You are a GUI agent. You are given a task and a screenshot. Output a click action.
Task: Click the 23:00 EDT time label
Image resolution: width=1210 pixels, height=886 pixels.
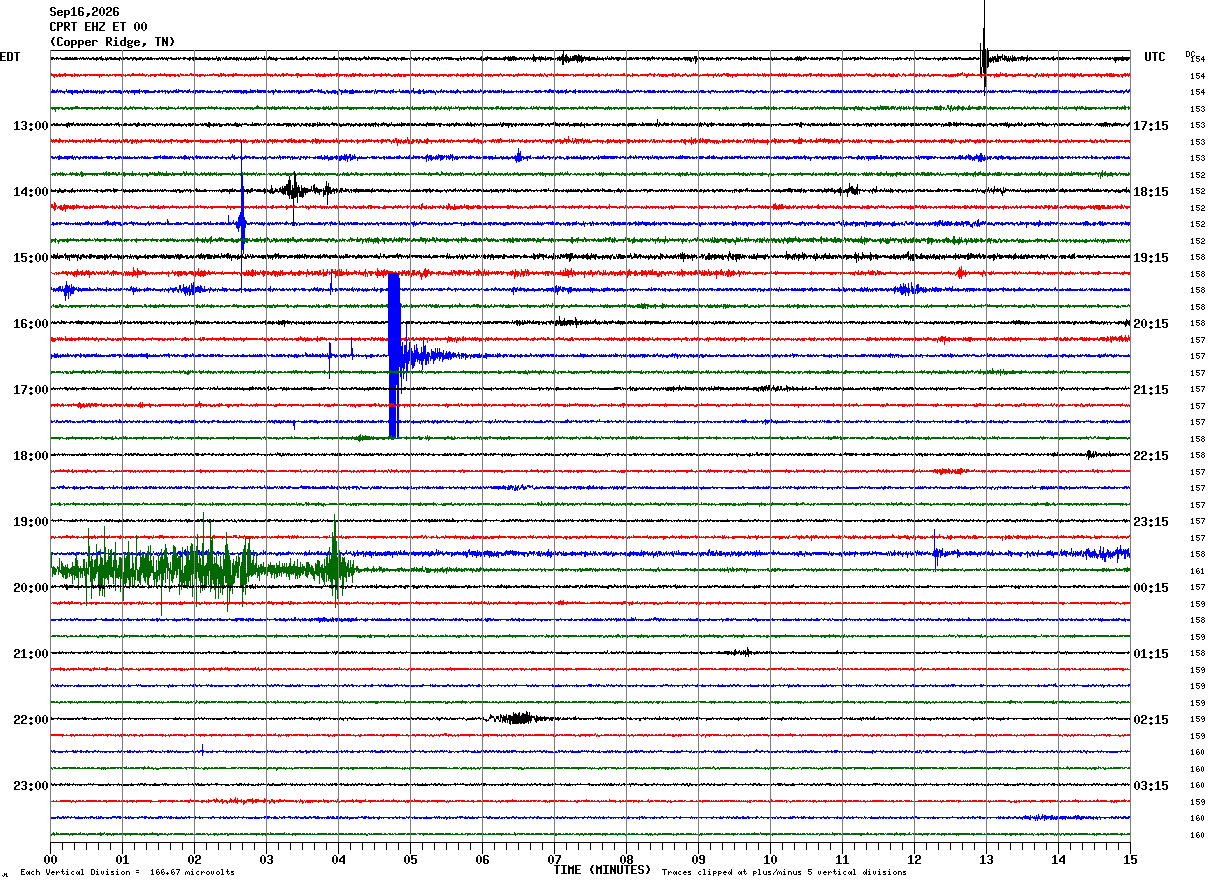pos(30,786)
